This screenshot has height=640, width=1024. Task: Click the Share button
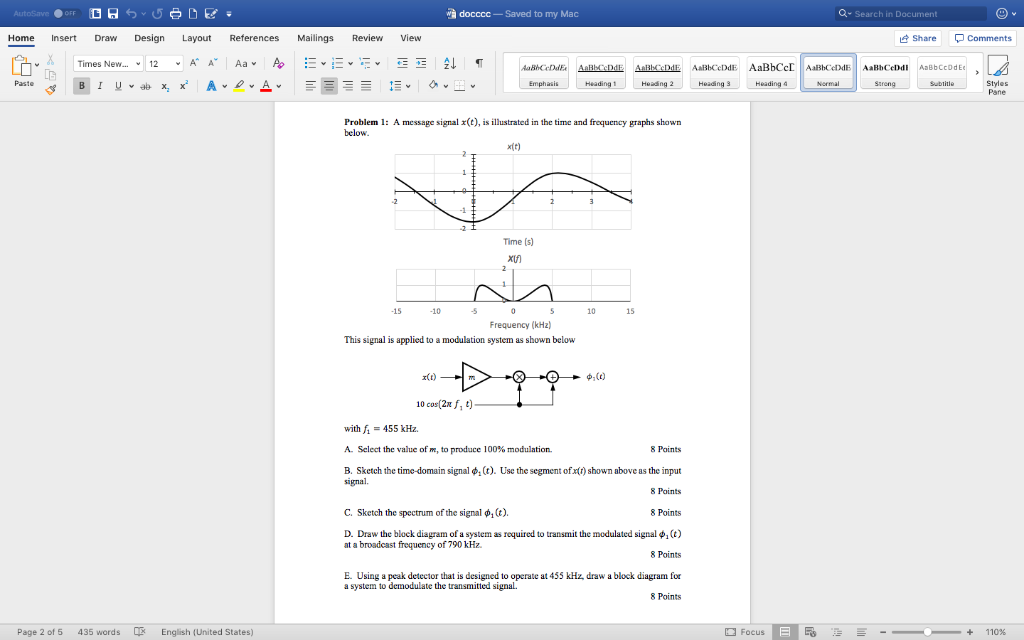click(918, 39)
